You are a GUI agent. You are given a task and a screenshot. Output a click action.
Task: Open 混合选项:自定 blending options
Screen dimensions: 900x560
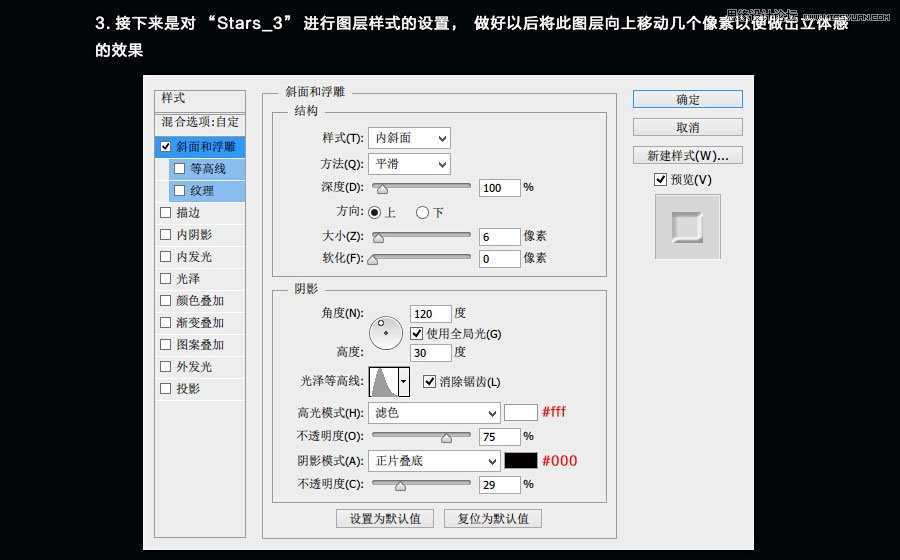[x=200, y=122]
